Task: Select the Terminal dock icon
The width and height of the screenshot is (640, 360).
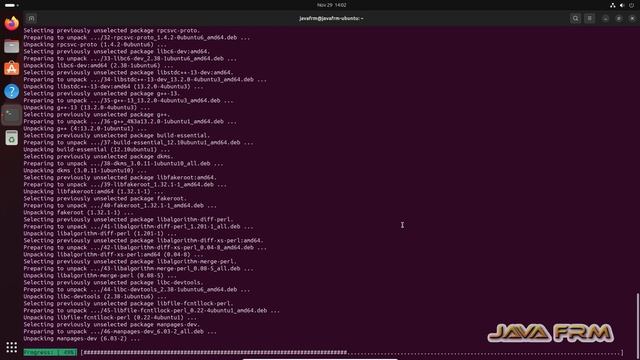Action: pos(11,115)
